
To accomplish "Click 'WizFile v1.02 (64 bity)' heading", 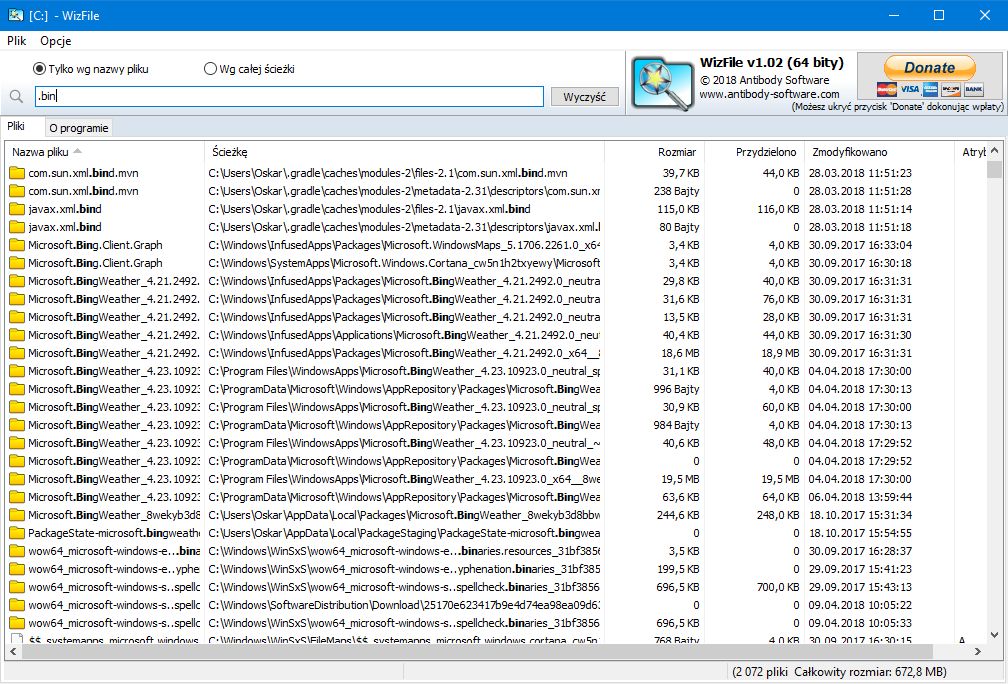I will 771,62.
